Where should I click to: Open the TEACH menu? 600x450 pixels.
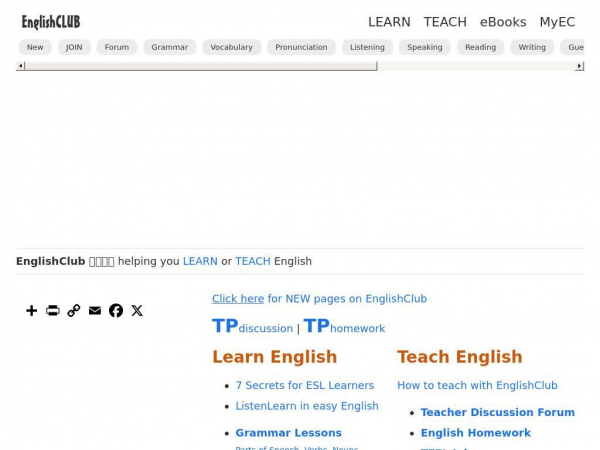tap(445, 22)
